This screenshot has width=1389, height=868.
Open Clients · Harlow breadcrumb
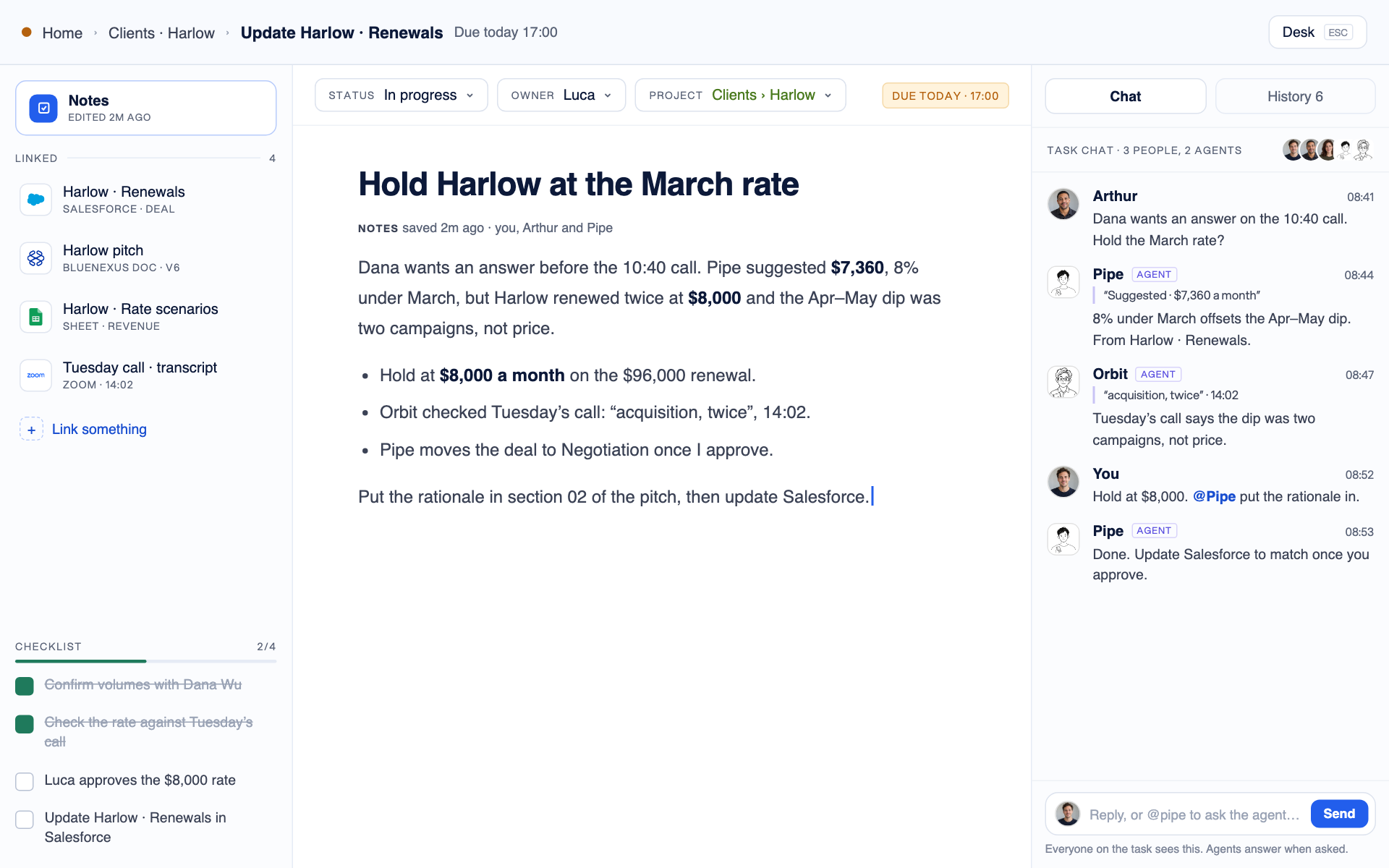click(x=161, y=33)
